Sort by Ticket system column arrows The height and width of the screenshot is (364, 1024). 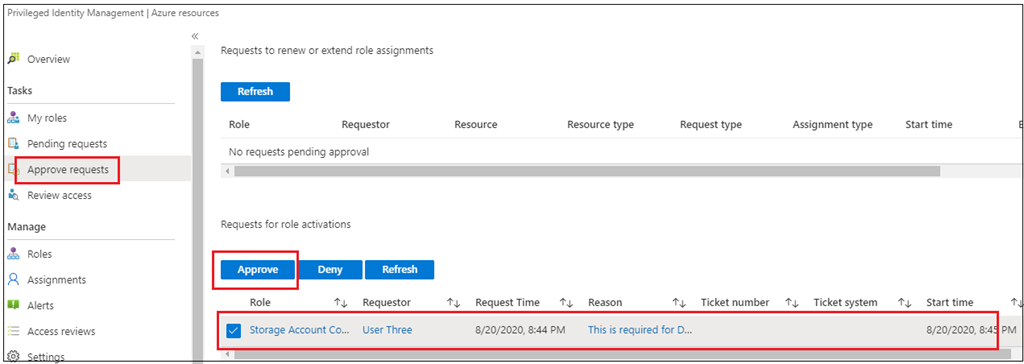[904, 303]
